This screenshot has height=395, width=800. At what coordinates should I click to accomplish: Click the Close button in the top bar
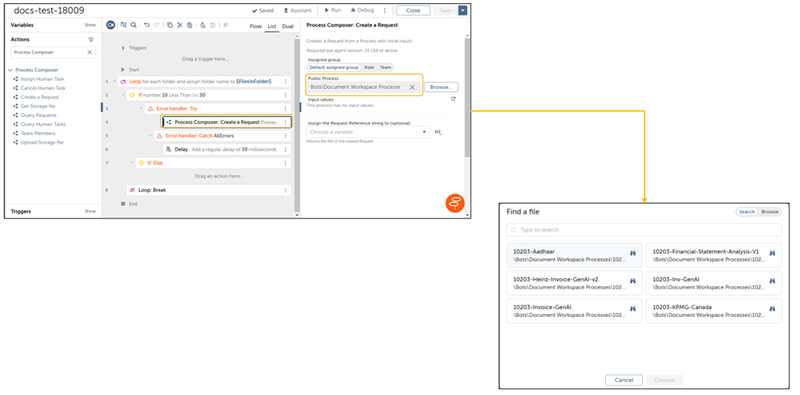pos(413,10)
